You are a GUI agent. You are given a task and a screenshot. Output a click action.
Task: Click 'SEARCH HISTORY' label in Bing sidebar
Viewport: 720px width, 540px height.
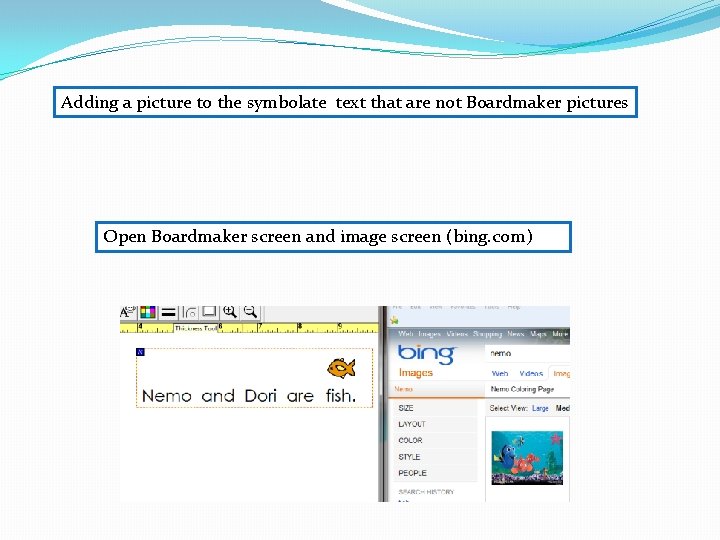click(x=426, y=492)
